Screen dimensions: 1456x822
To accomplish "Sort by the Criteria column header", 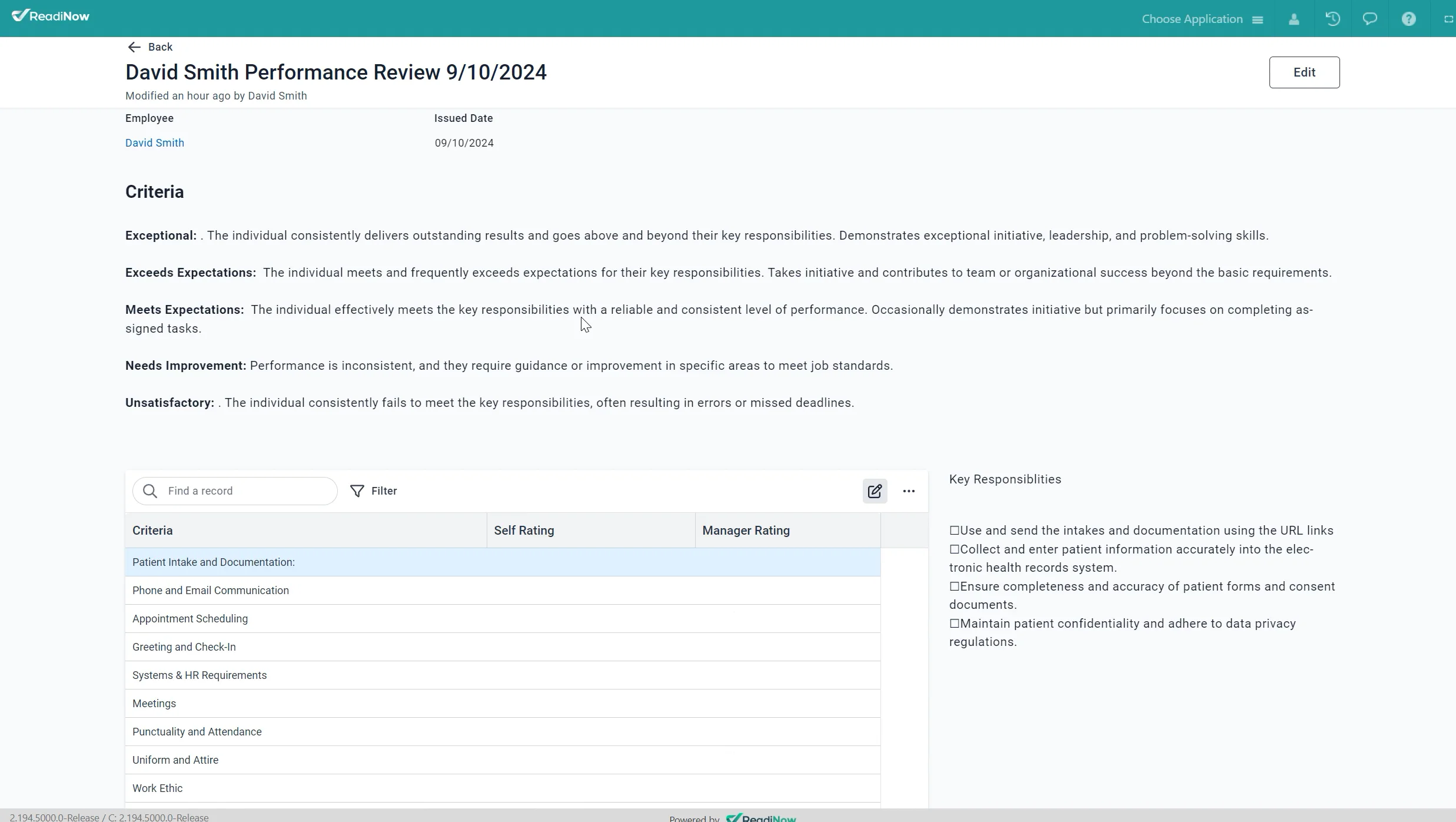I will (x=306, y=531).
